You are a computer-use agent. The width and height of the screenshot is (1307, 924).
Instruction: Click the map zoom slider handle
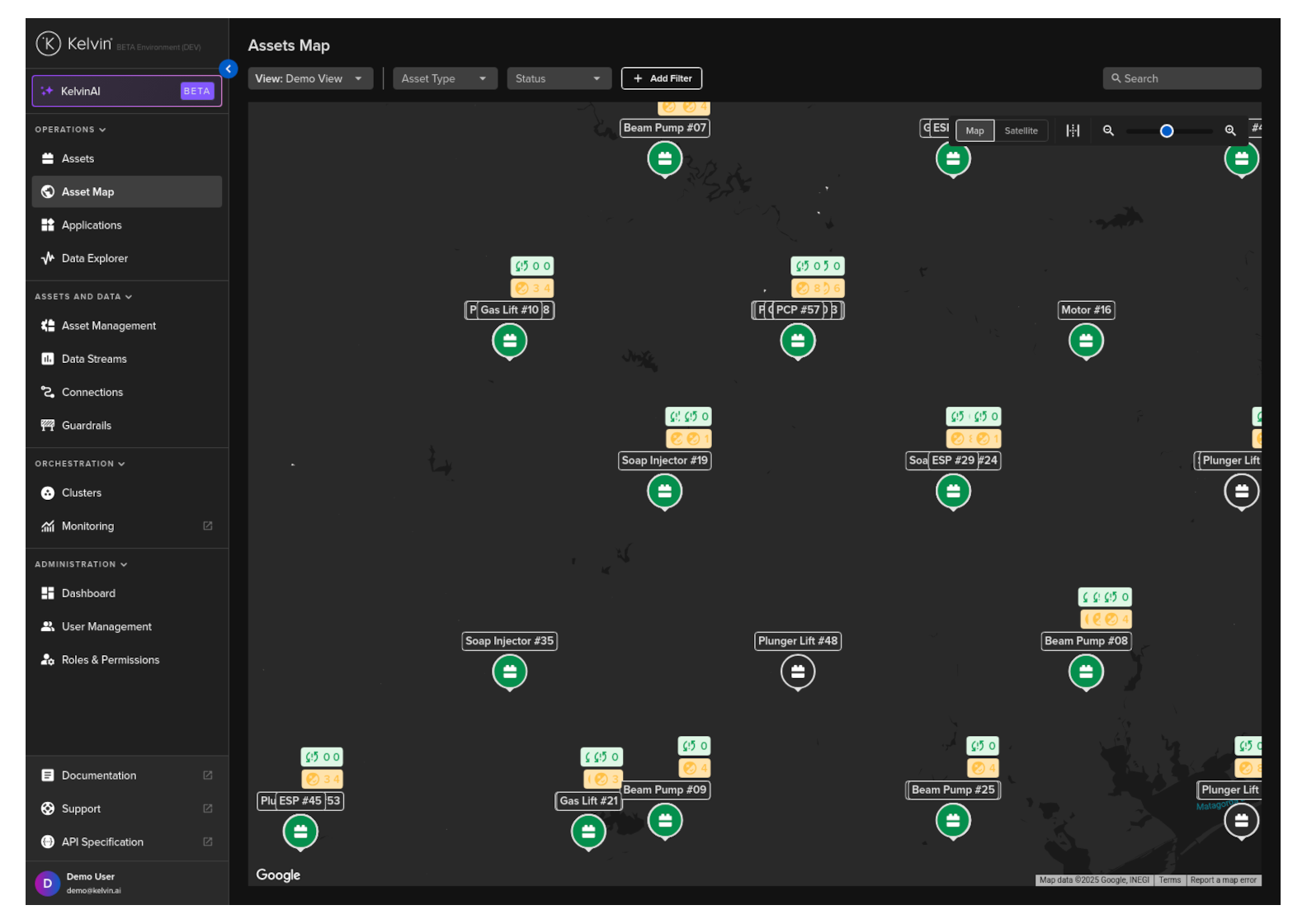(1166, 131)
